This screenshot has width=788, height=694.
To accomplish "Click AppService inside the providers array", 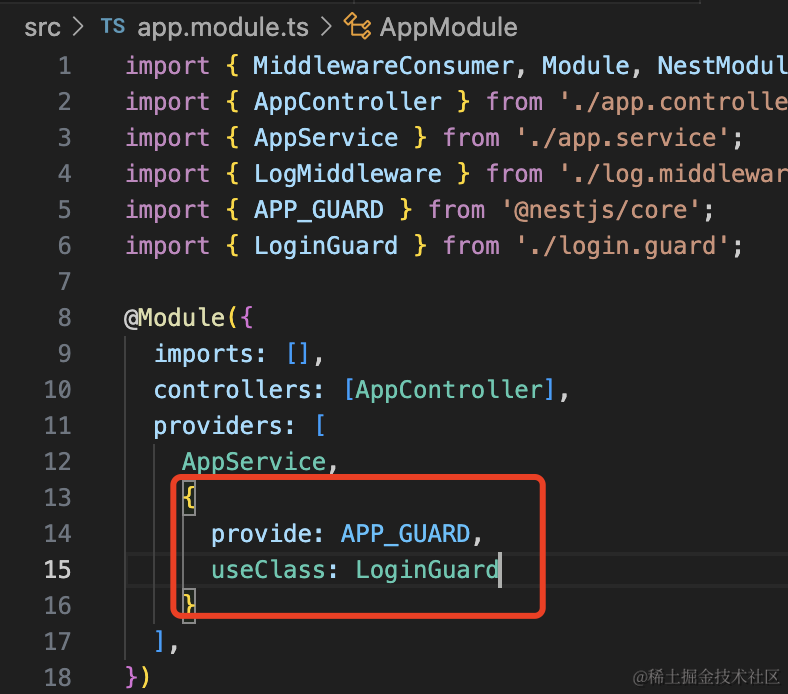I will click(254, 462).
